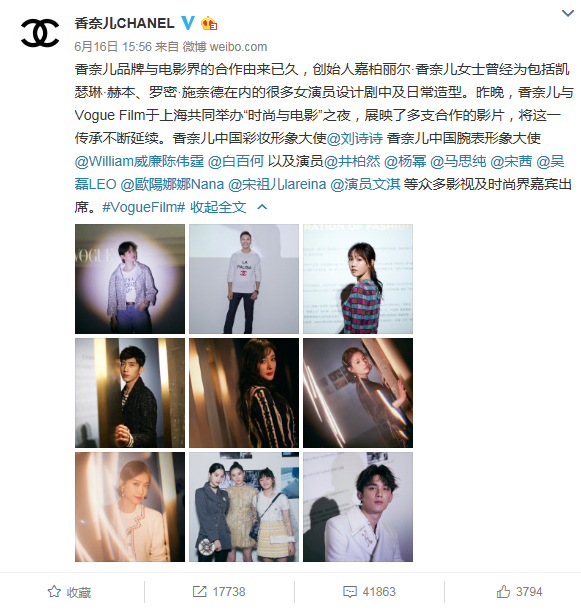
Task: Click the Chanel logo avatar
Action: pos(40,33)
